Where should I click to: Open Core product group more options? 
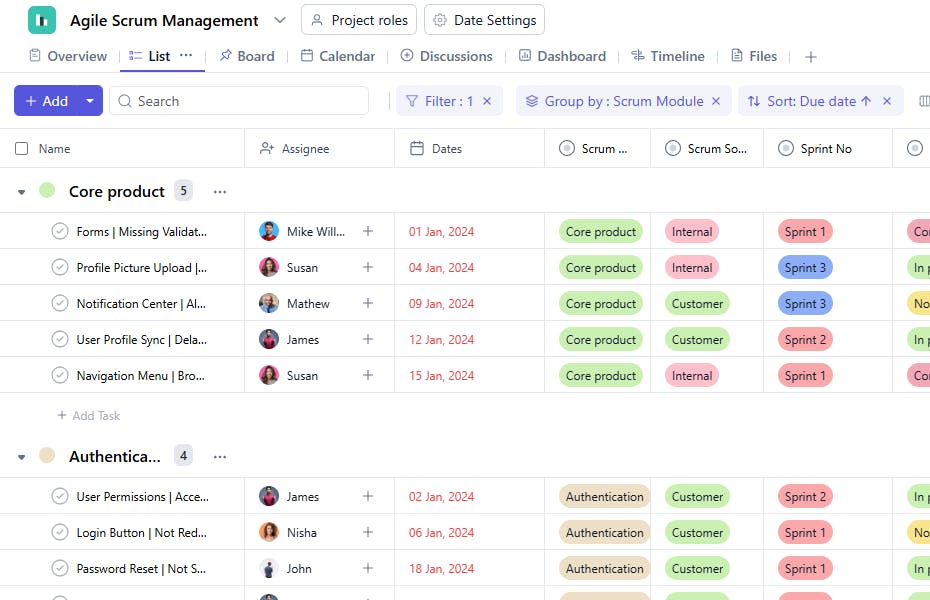click(220, 192)
